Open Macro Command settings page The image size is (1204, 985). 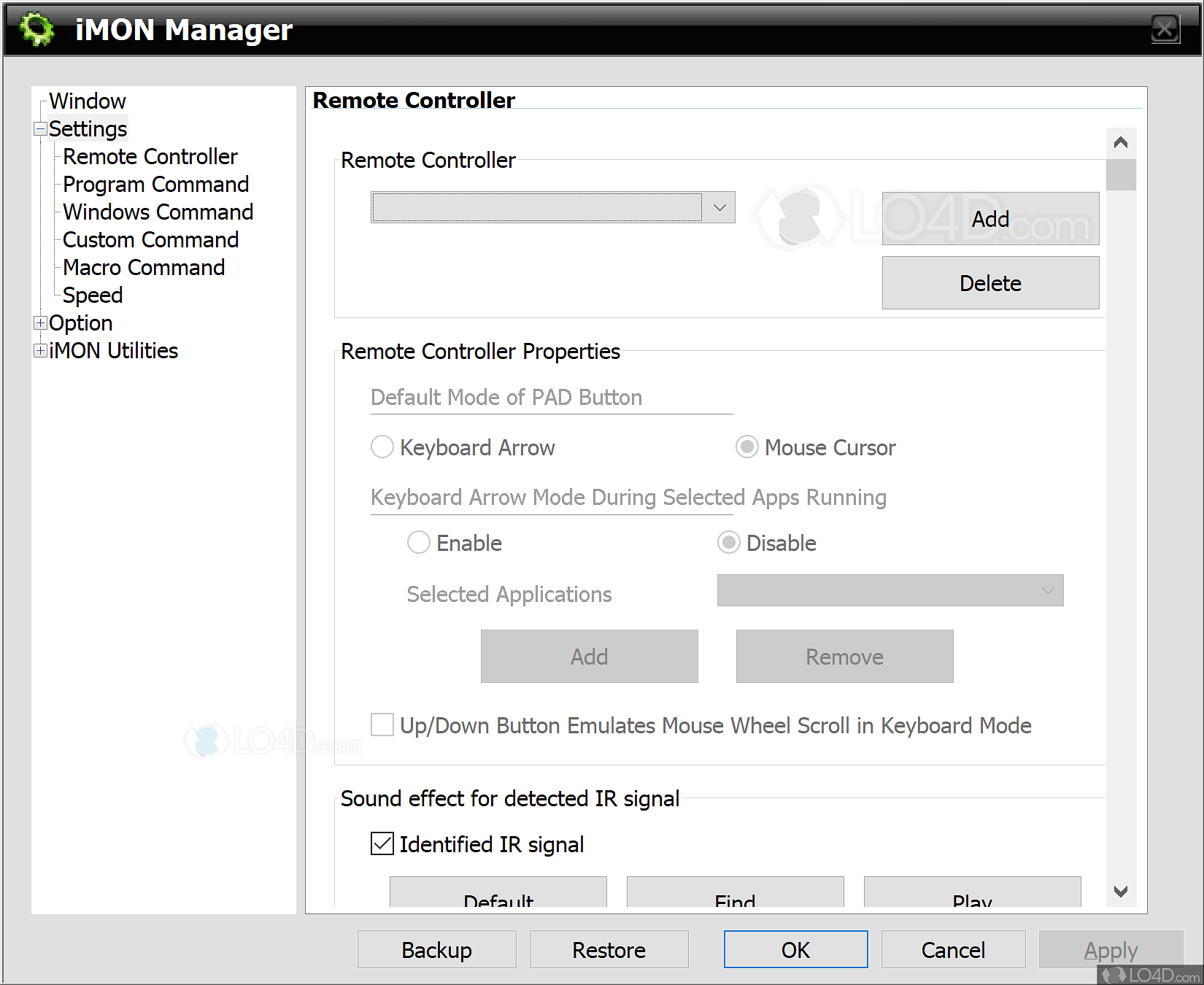tap(144, 268)
